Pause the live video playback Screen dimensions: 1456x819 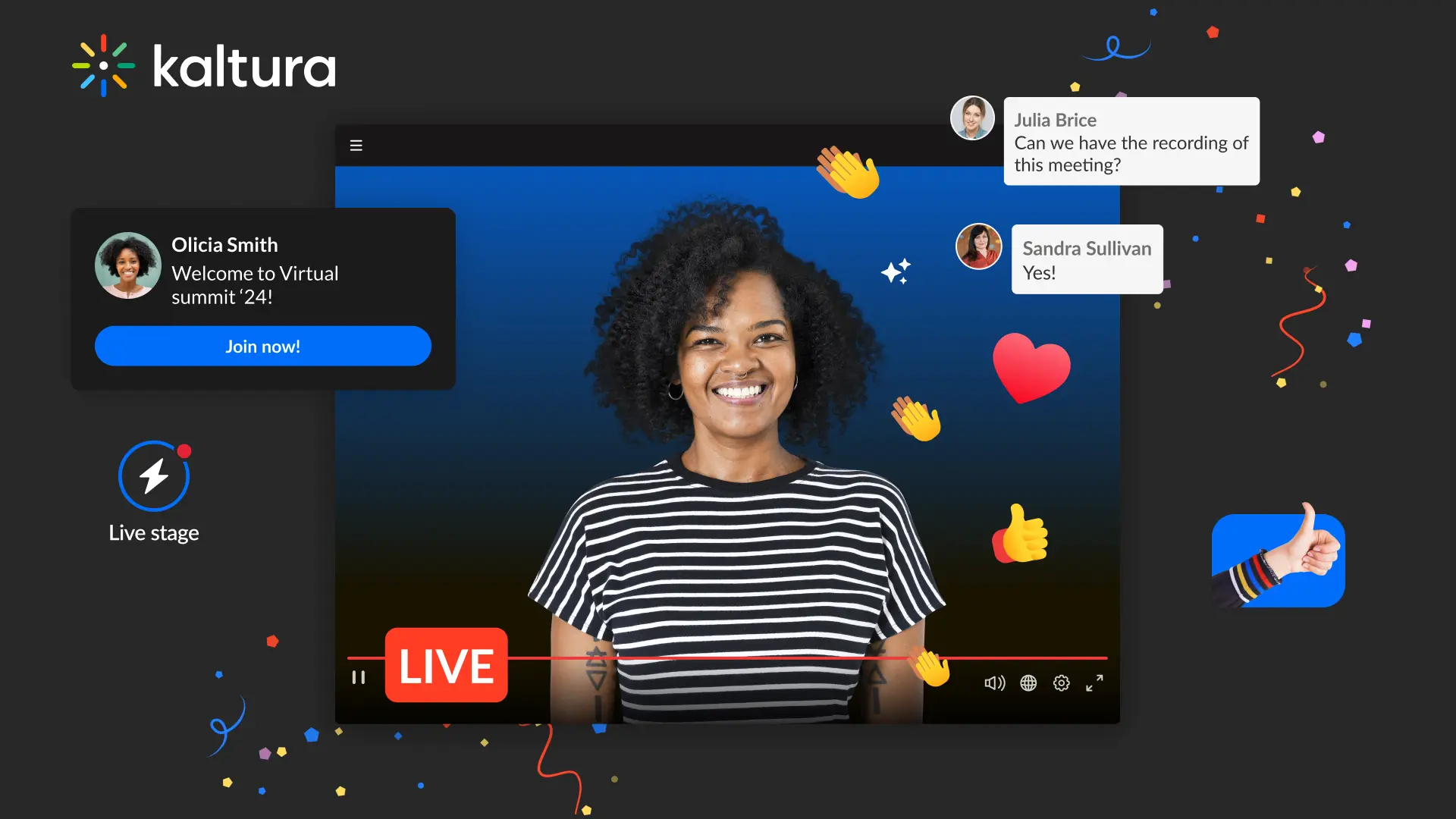point(359,677)
